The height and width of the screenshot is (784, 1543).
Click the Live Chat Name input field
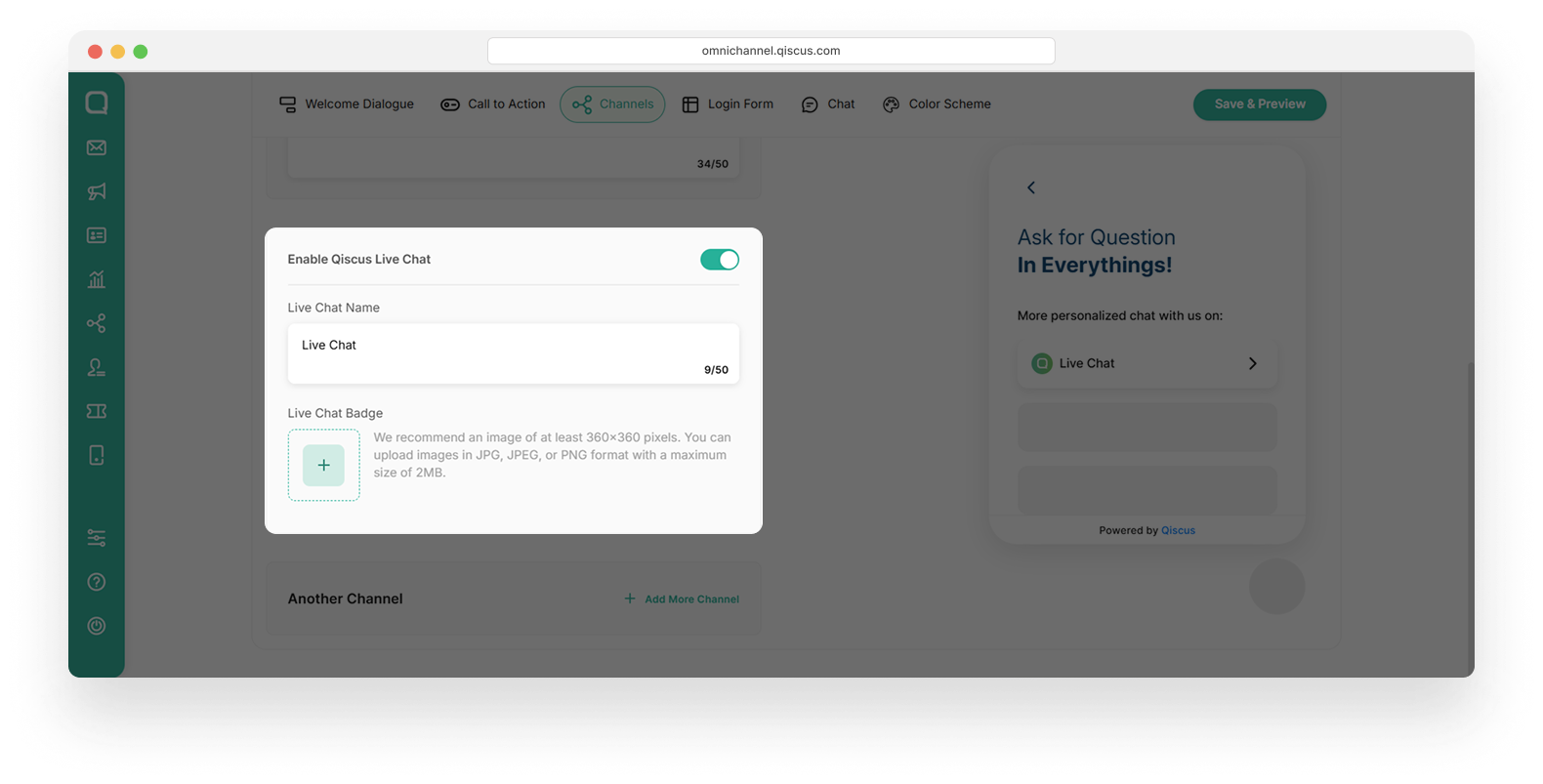[x=514, y=353]
